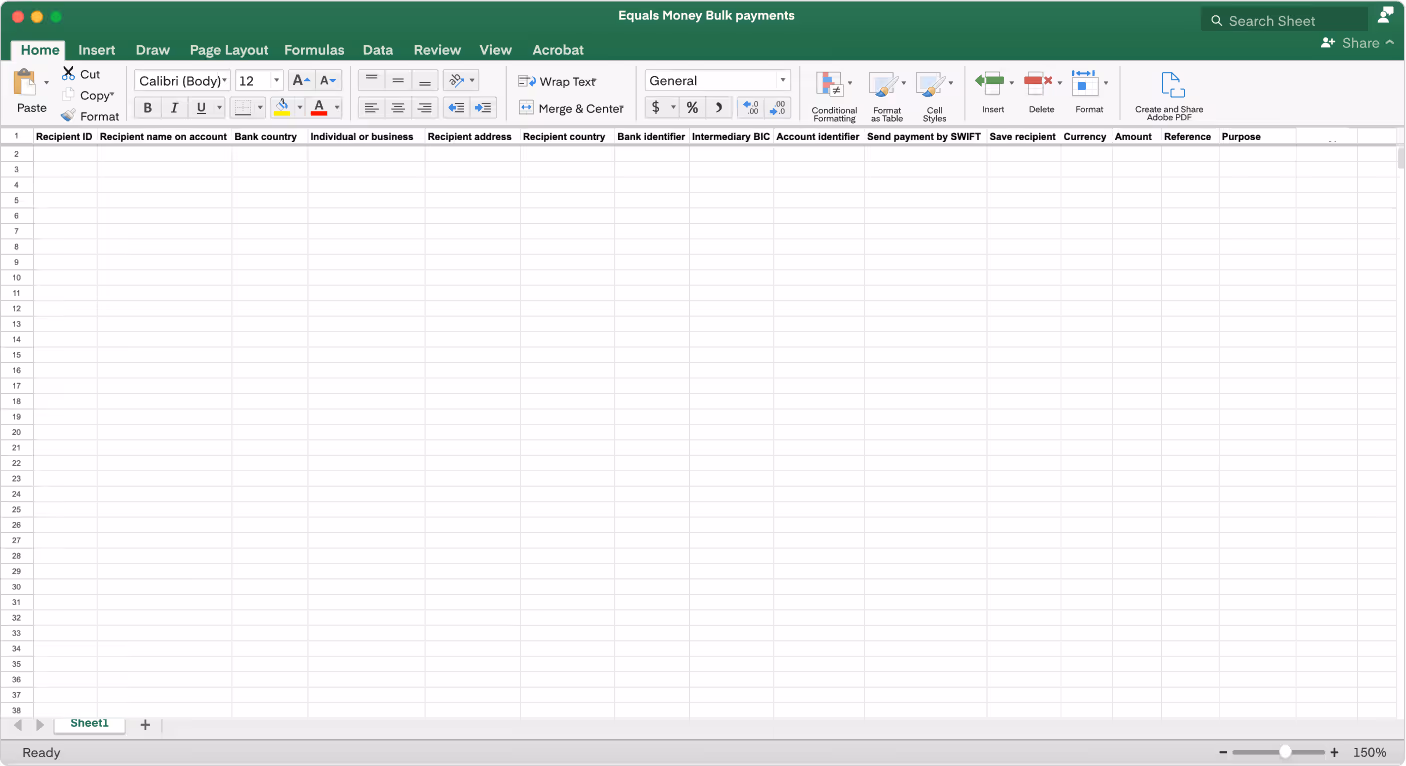Expand the borders dropdown arrow

[x=260, y=108]
